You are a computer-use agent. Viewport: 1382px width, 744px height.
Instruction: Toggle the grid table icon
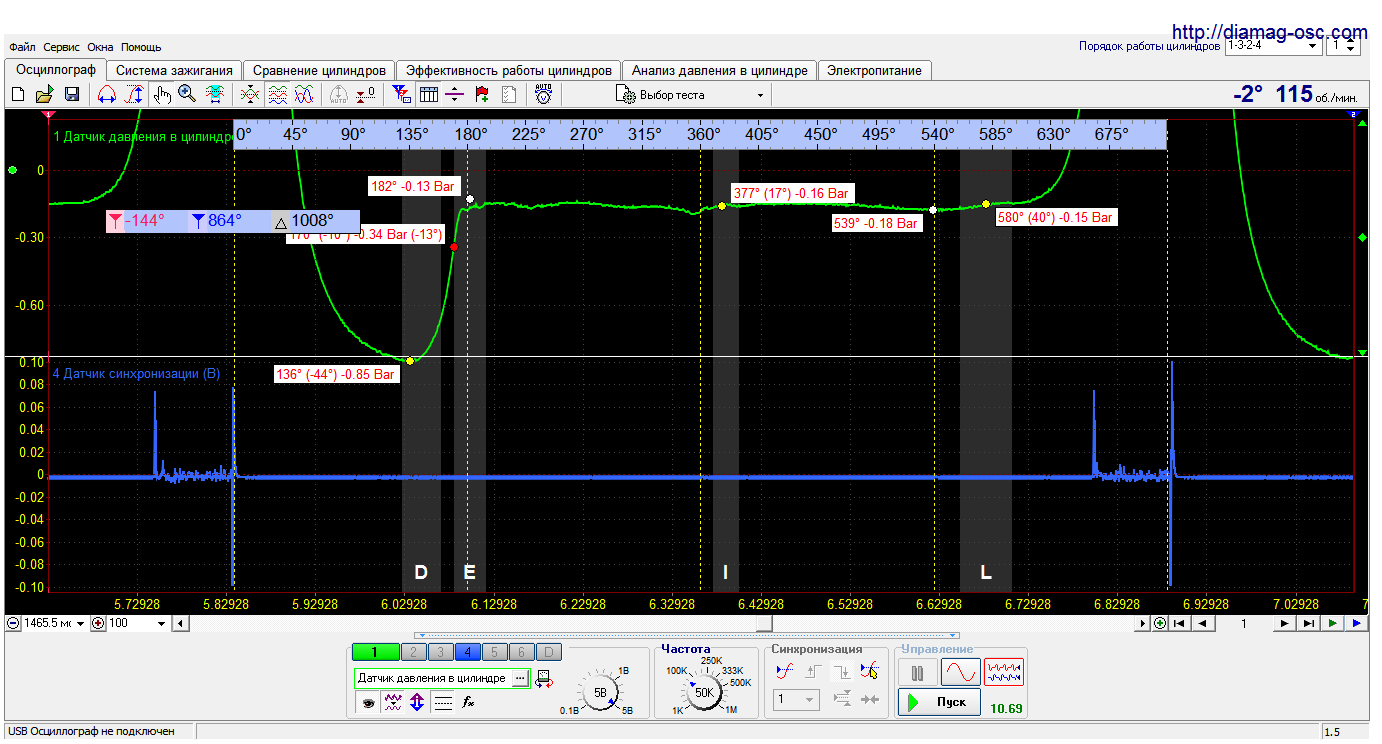[x=429, y=95]
